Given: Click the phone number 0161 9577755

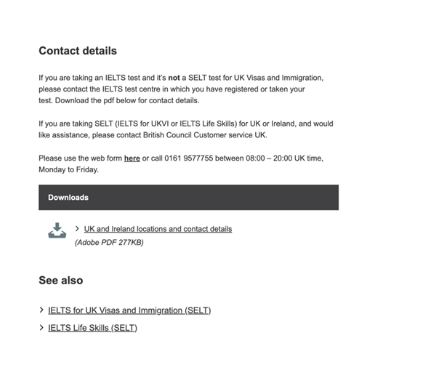Looking at the screenshot, I should [x=189, y=158].
